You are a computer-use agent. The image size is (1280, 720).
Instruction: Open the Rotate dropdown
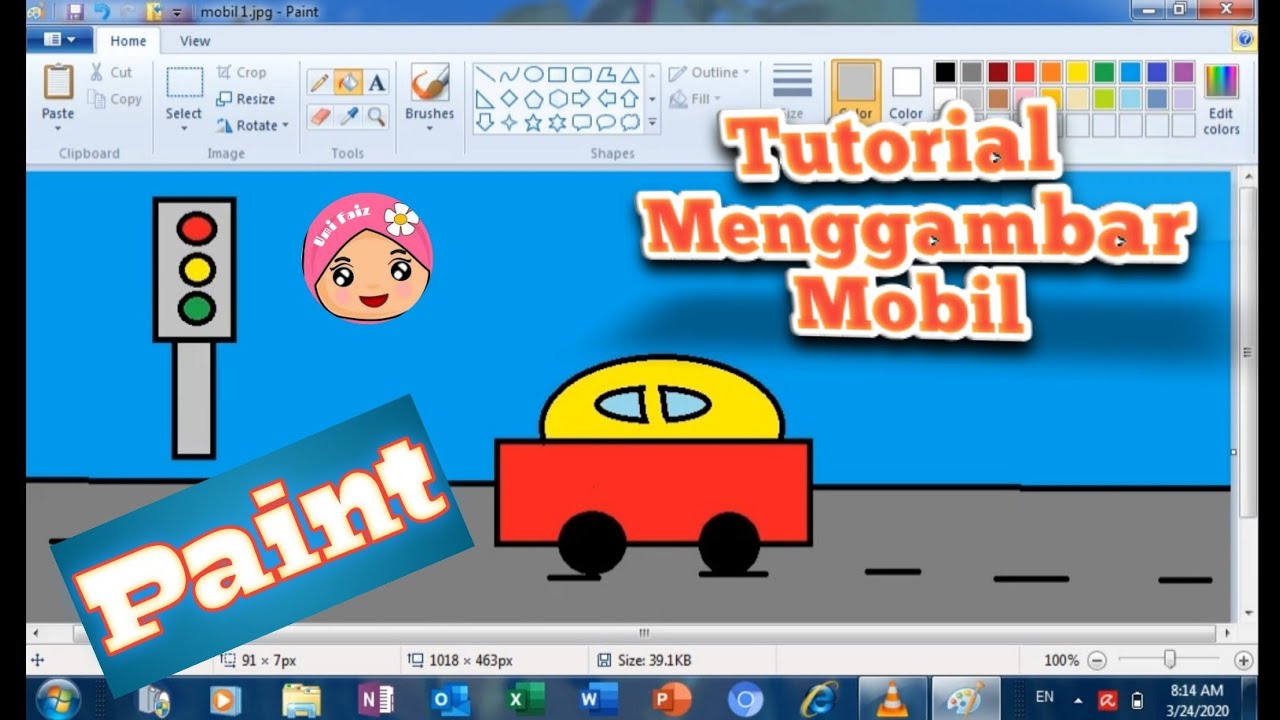(252, 126)
